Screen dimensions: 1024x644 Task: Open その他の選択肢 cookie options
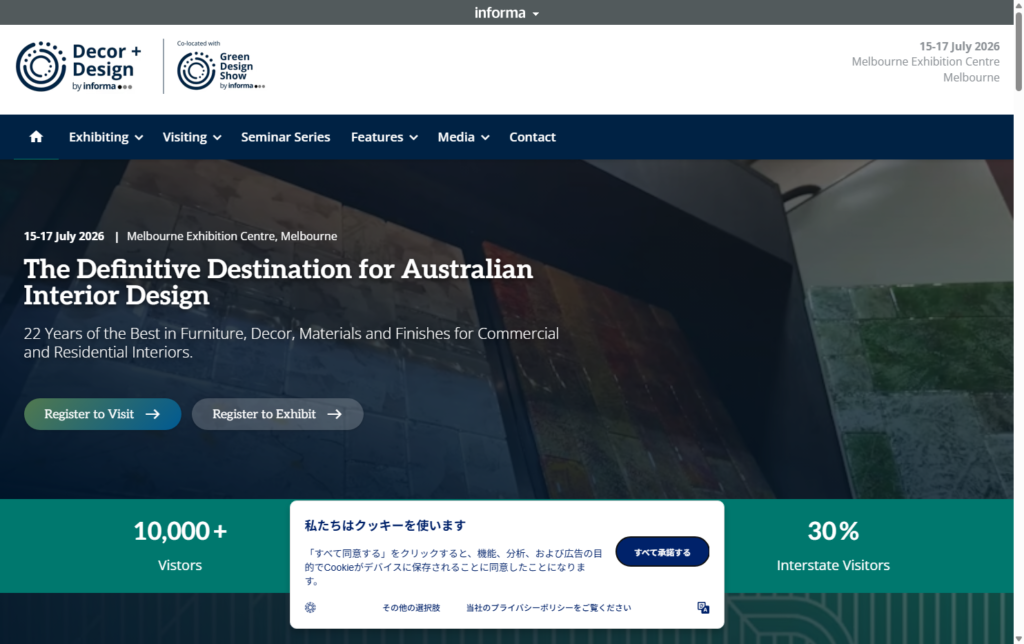(410, 607)
